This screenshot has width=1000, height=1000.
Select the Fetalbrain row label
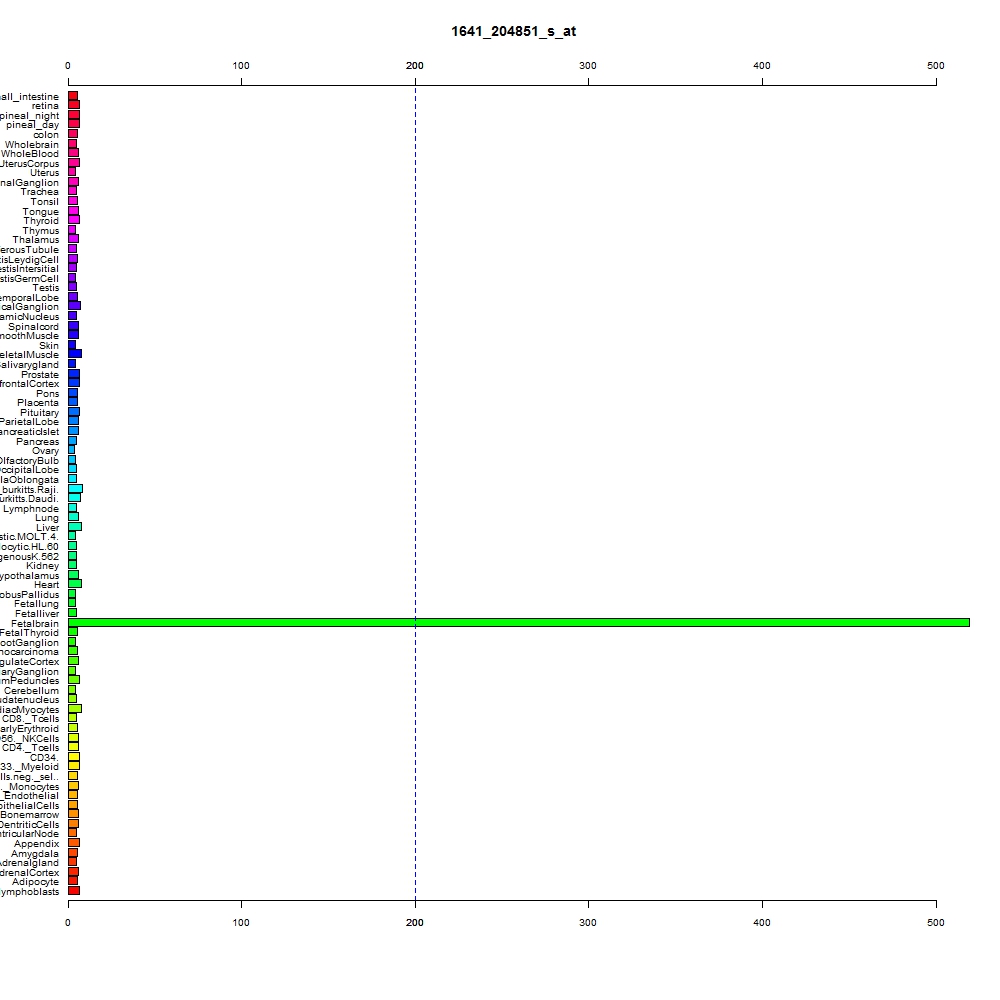(35, 623)
